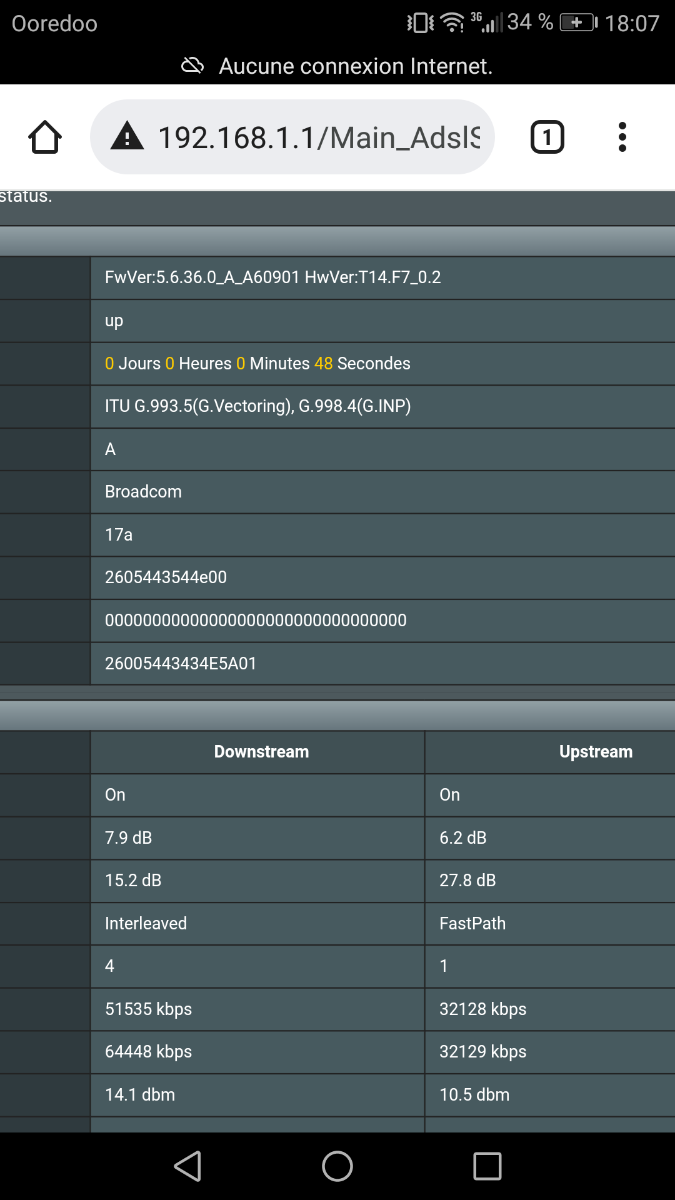Tap the Android back navigation button
Image resolution: width=675 pixels, height=1200 pixels.
(x=187, y=1166)
